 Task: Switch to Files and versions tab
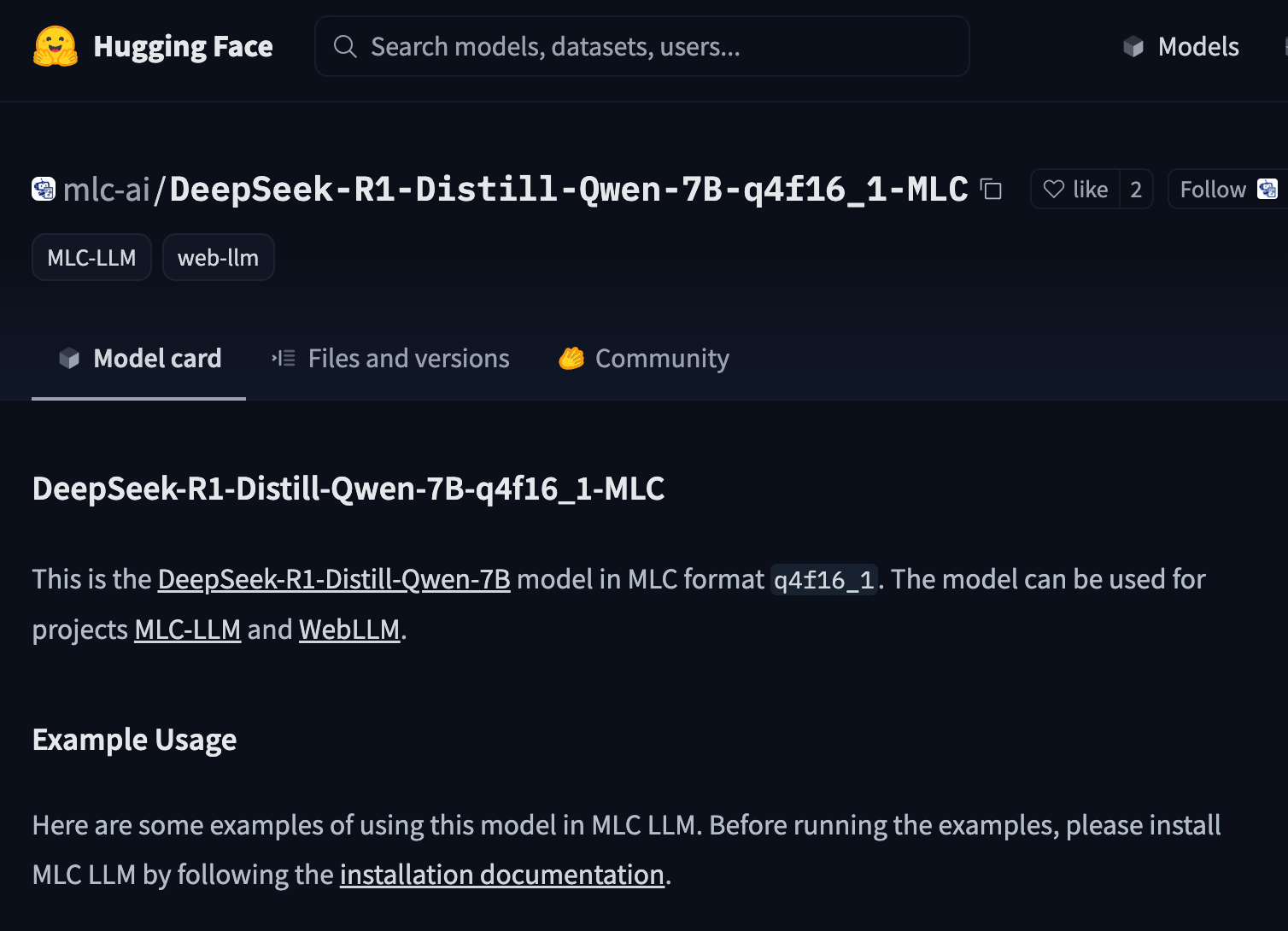tap(390, 358)
